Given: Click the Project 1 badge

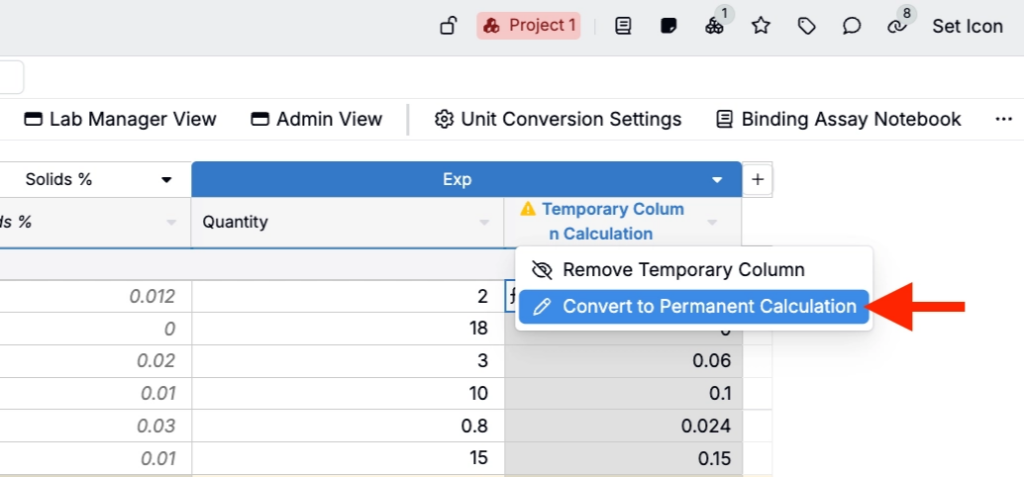Looking at the screenshot, I should tap(529, 26).
